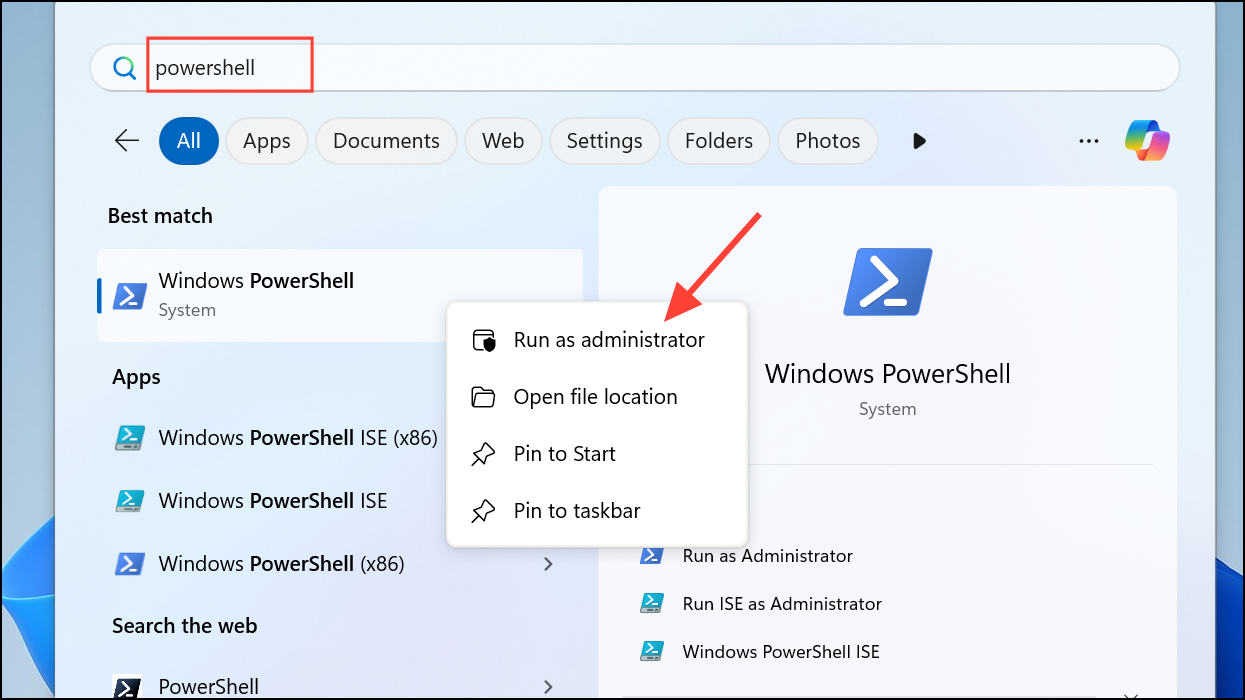Switch to the Settings filter tab
This screenshot has width=1245, height=700.
pos(604,140)
